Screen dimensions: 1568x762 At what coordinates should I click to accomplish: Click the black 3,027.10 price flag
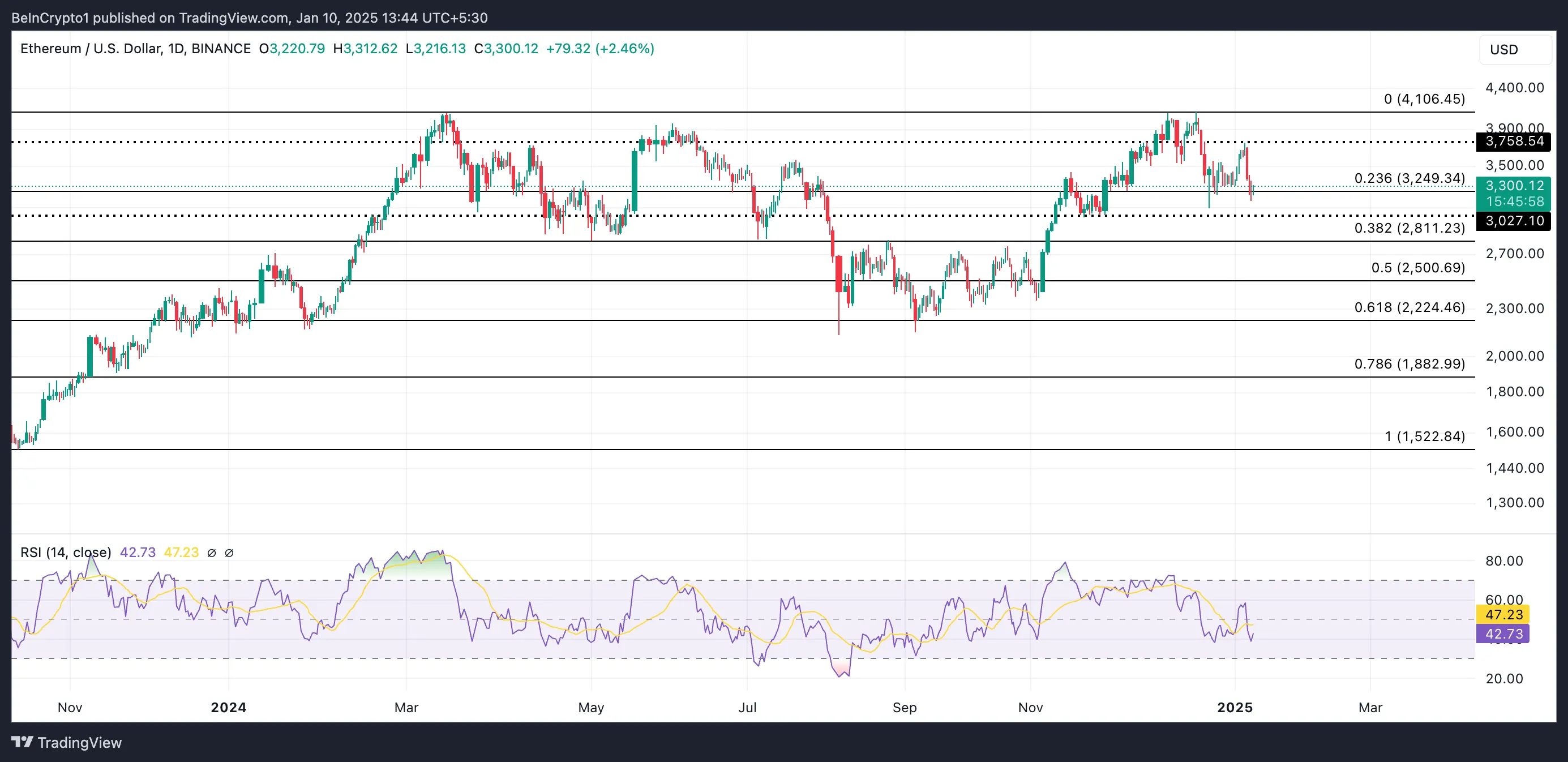tap(1514, 221)
